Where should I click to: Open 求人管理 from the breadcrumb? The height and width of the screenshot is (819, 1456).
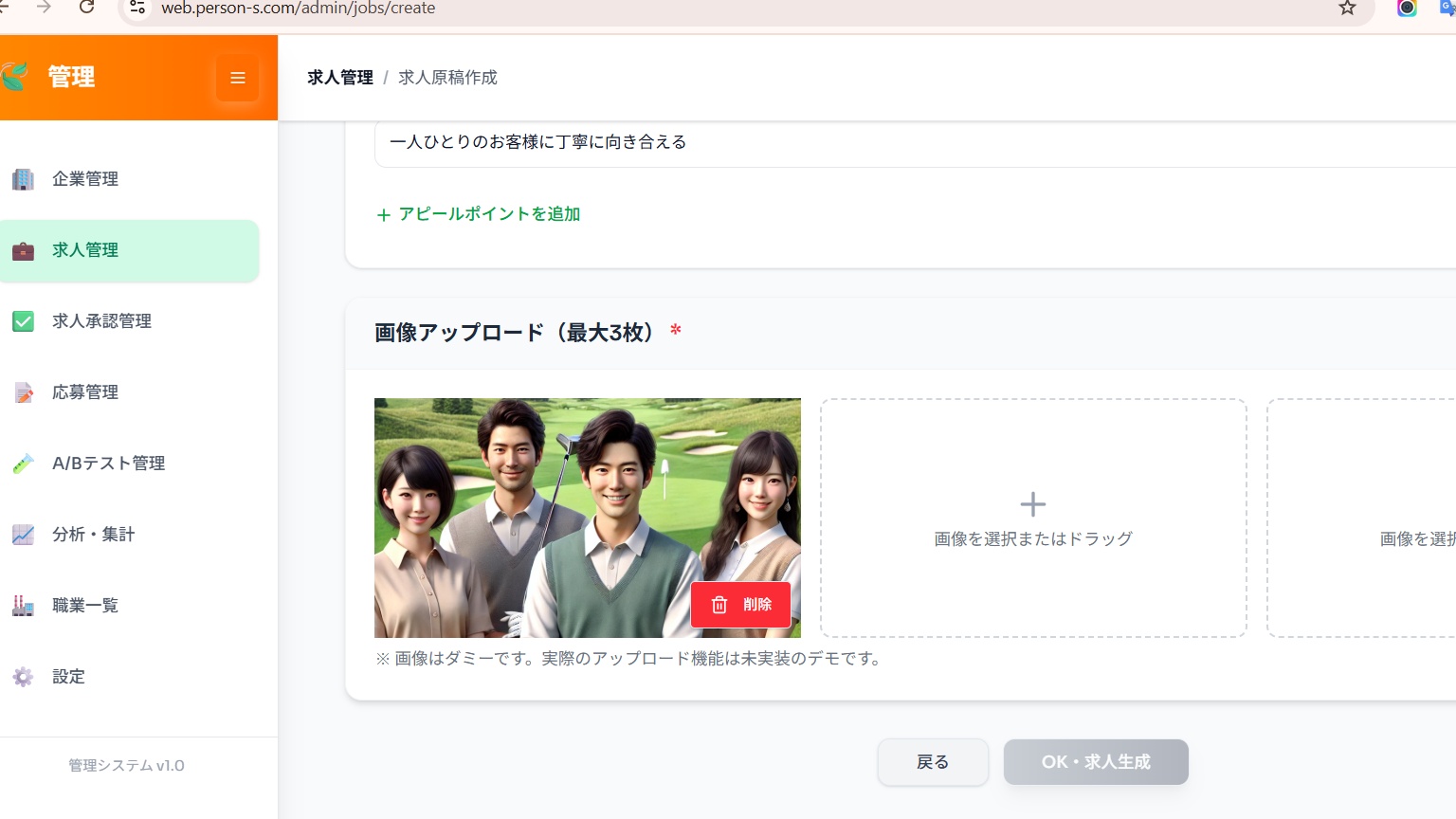pos(338,77)
